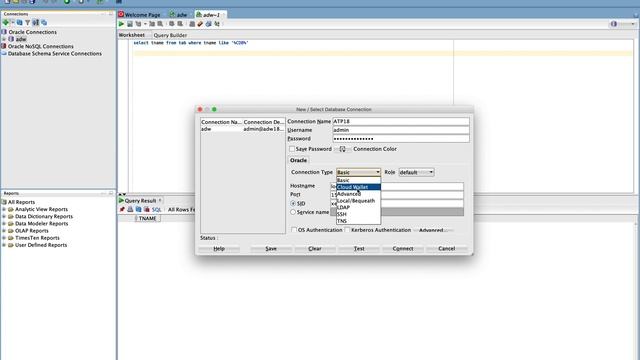Click the Save button in dialog

click(x=271, y=249)
